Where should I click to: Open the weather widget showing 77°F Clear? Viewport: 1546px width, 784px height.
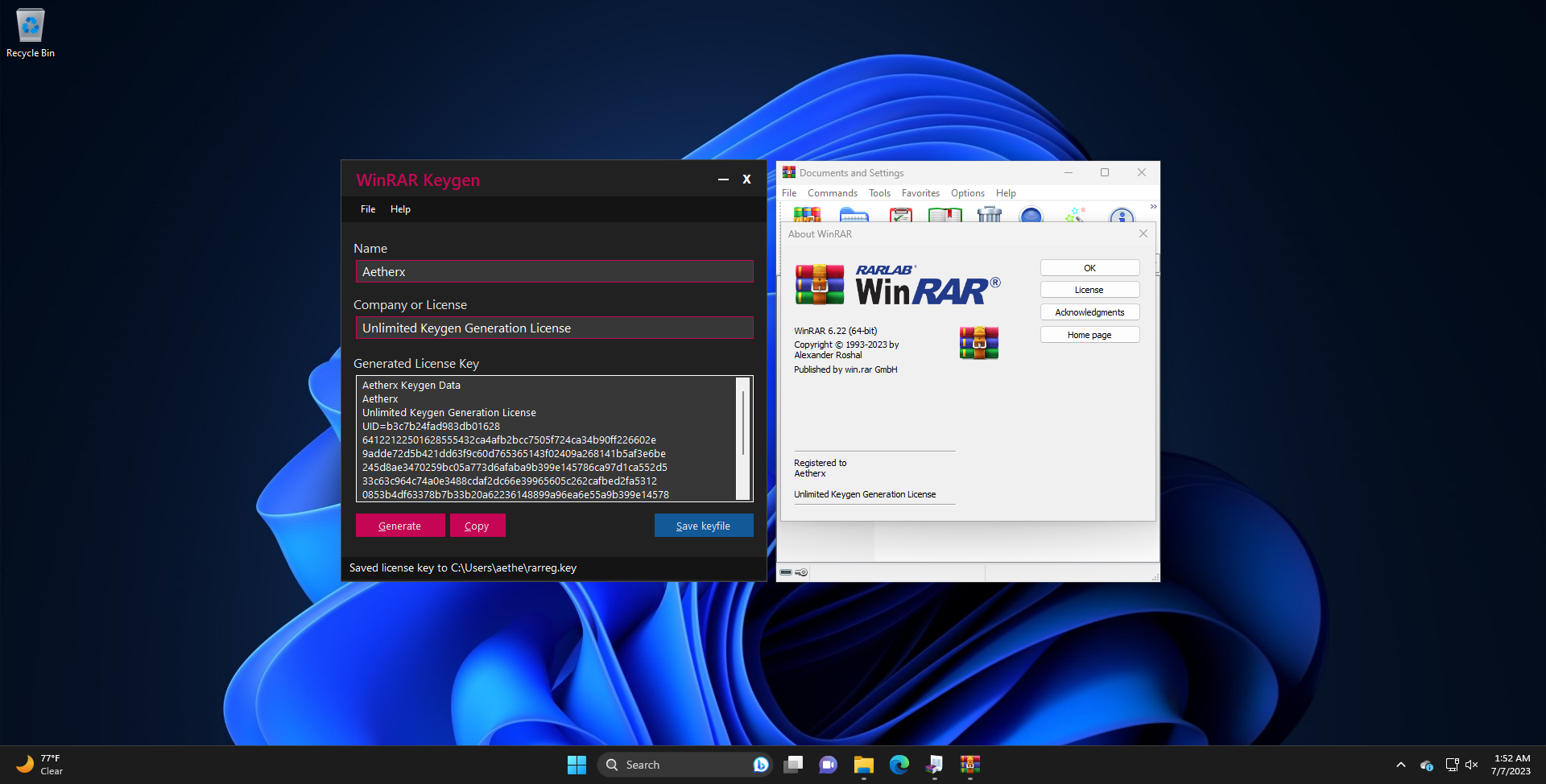coord(40,765)
